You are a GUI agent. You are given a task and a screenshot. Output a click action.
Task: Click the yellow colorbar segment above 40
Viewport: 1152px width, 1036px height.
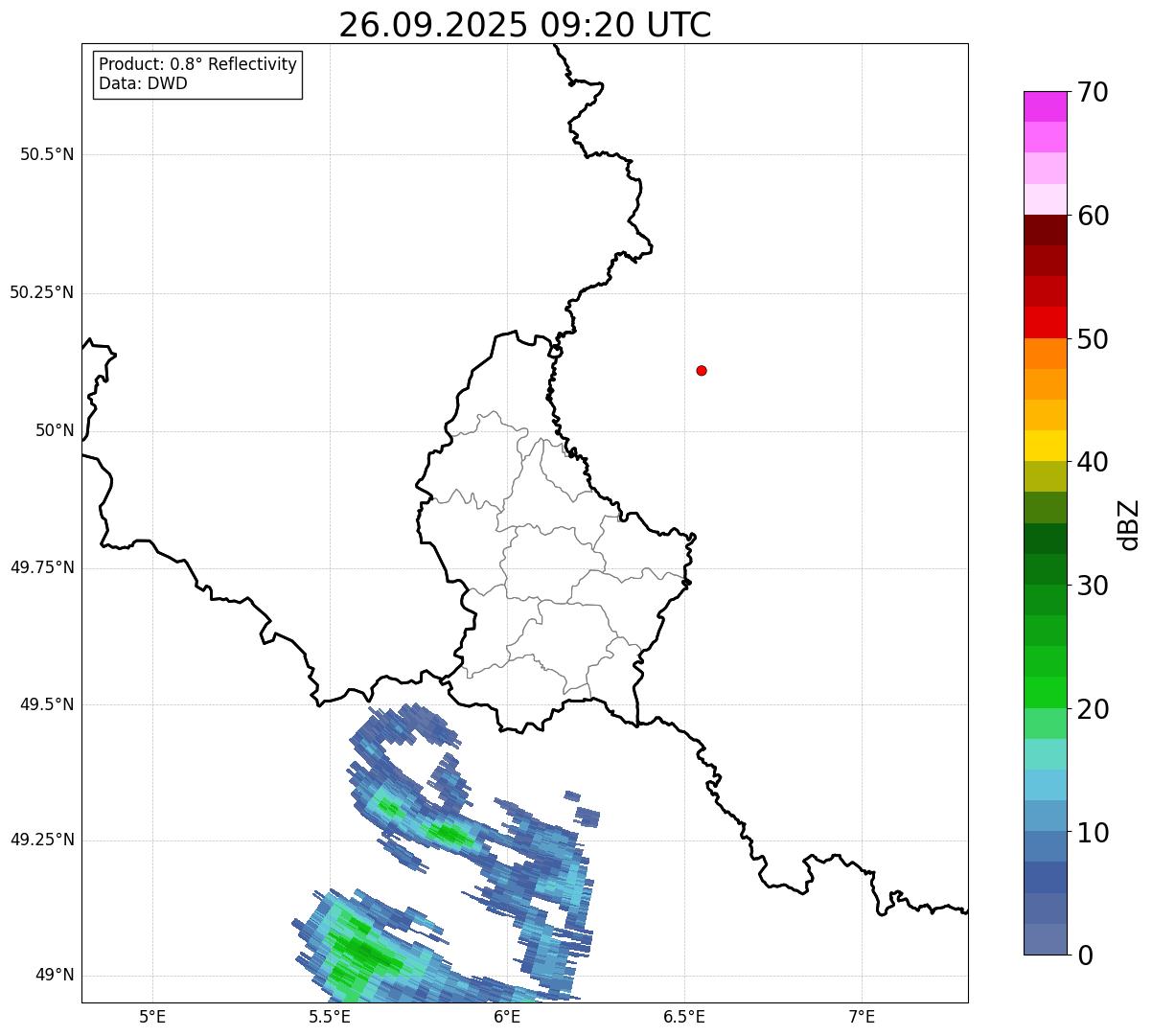point(1045,446)
